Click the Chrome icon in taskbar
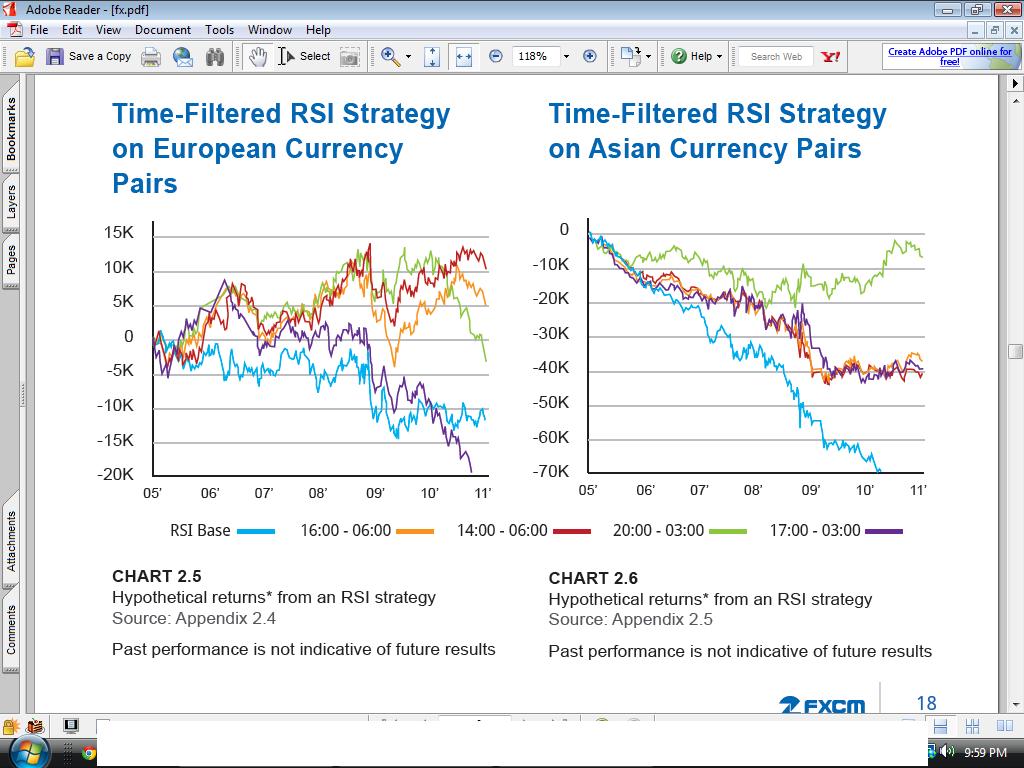1024x768 pixels. click(x=89, y=753)
